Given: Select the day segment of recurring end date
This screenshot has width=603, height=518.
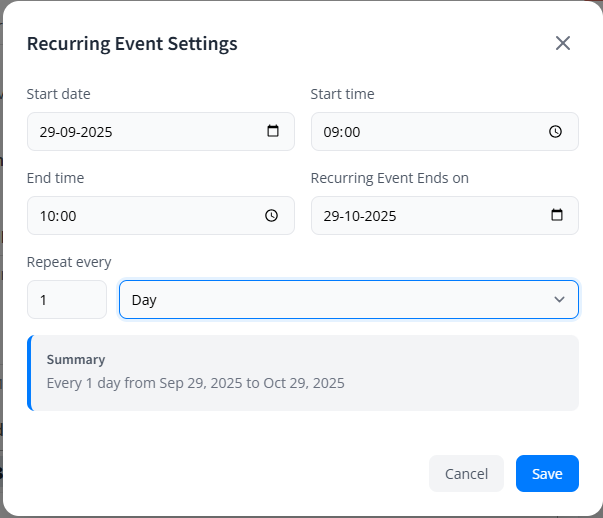Looking at the screenshot, I should click(331, 215).
